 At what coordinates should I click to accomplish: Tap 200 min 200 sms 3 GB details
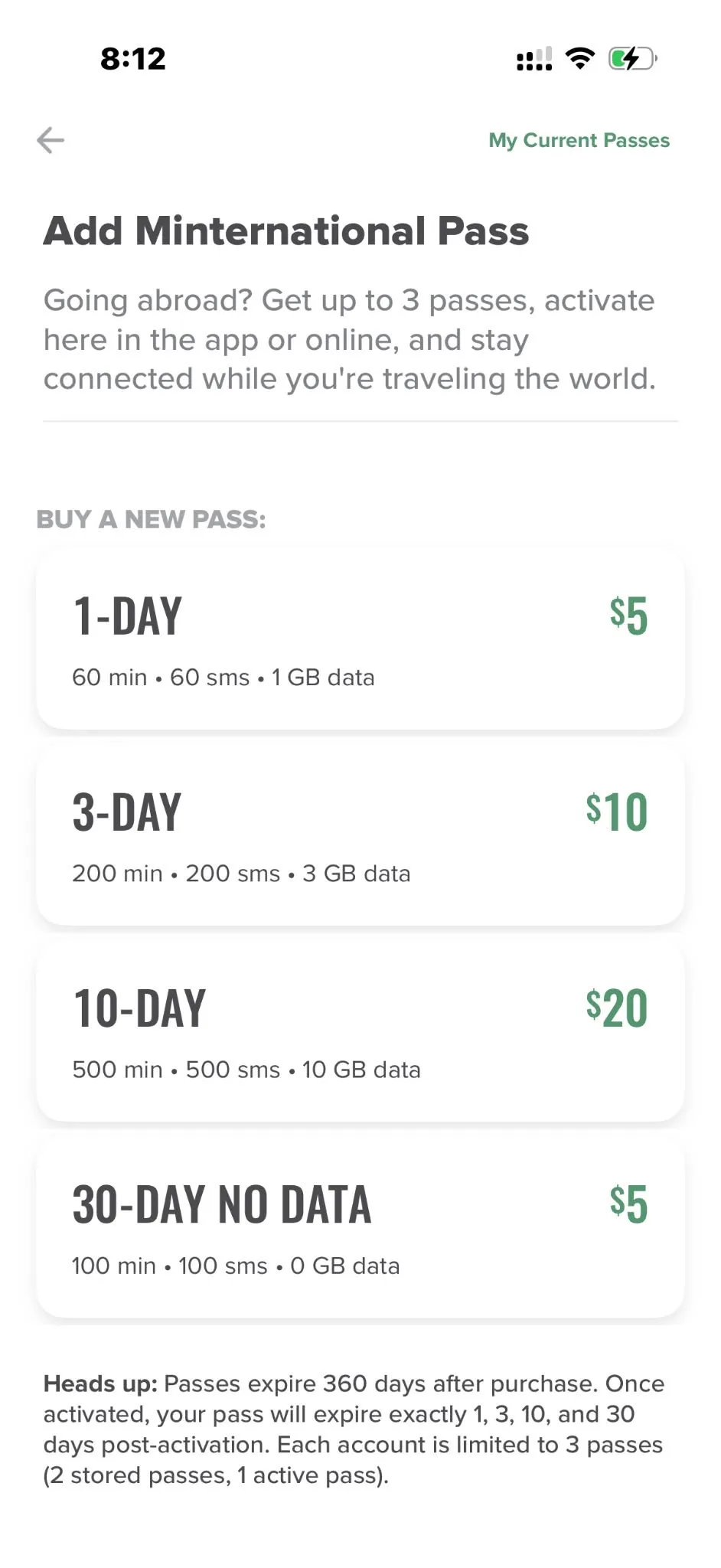[241, 874]
